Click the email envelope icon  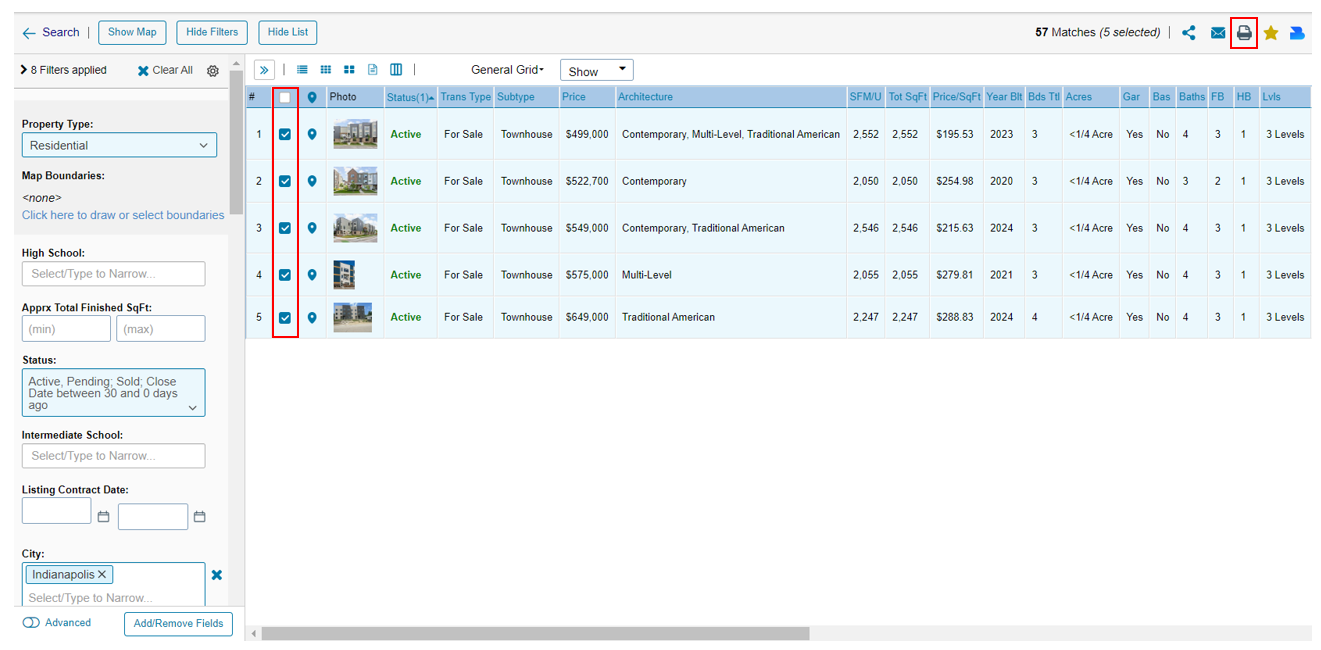click(1218, 33)
